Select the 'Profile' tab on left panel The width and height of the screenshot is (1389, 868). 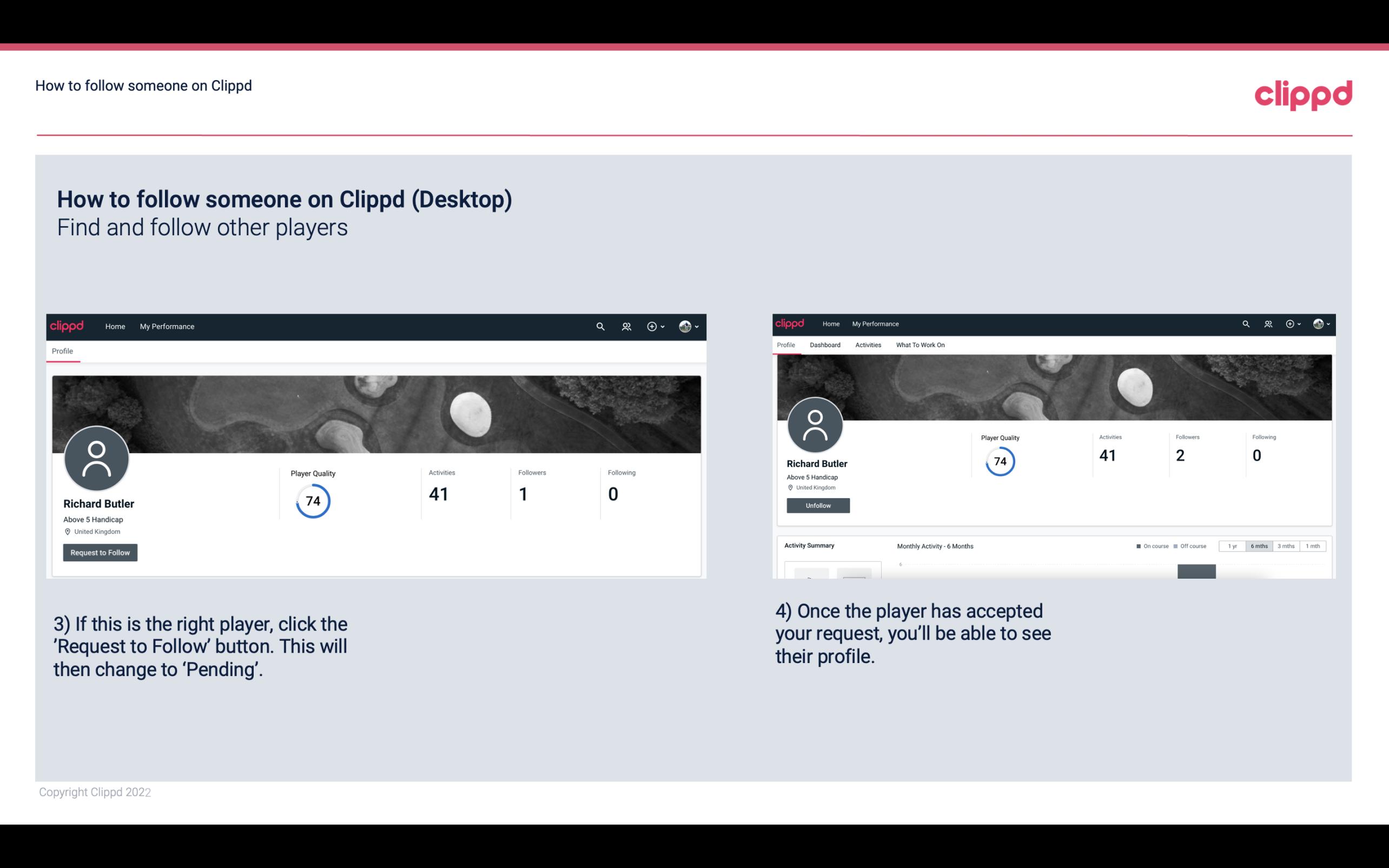click(61, 351)
